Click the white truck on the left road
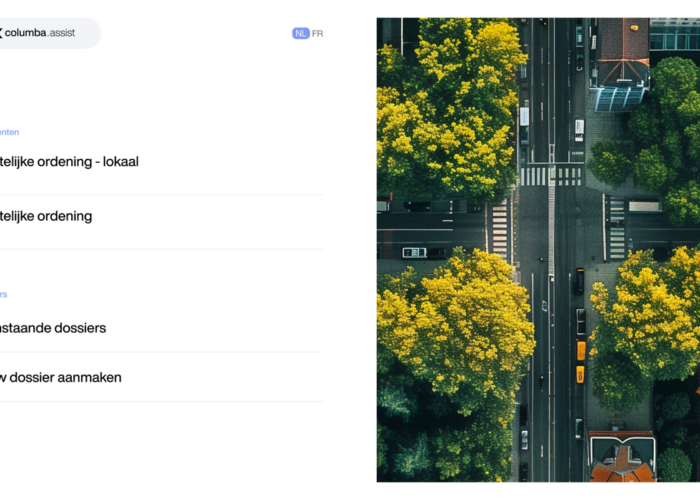 [x=414, y=253]
